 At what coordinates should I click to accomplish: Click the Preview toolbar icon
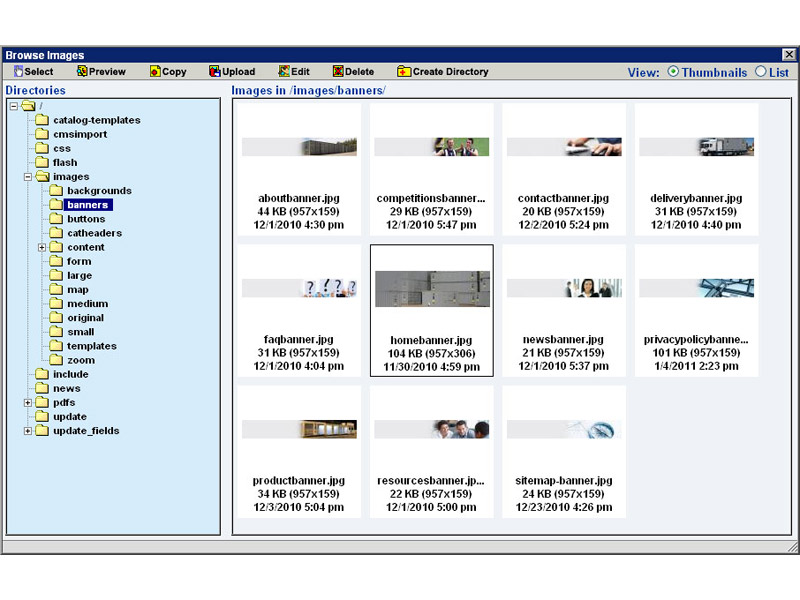82,72
